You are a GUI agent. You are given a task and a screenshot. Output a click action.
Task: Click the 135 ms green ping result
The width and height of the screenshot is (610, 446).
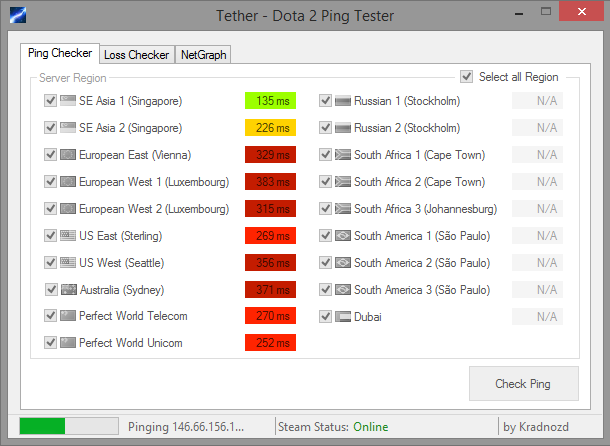tap(270, 101)
